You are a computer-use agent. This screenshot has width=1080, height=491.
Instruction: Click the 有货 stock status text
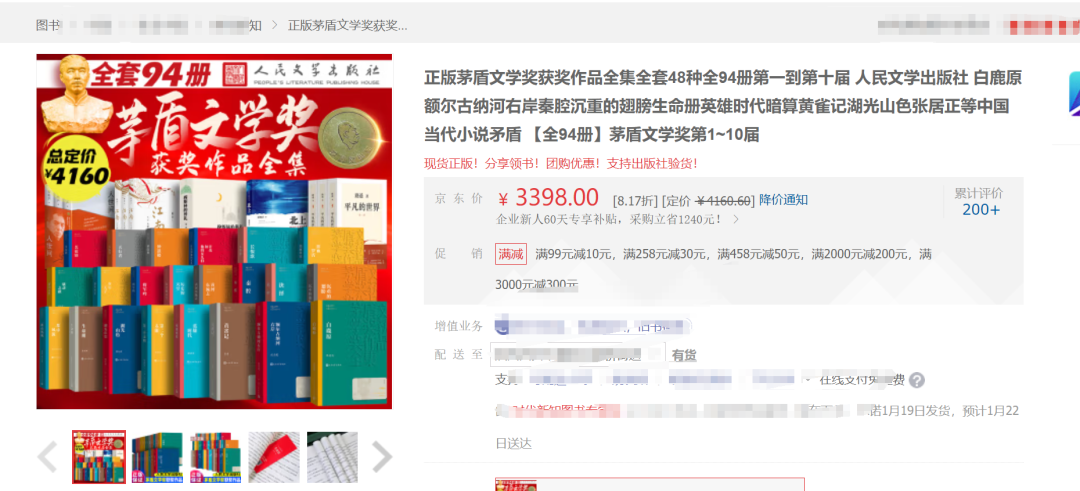click(x=684, y=355)
